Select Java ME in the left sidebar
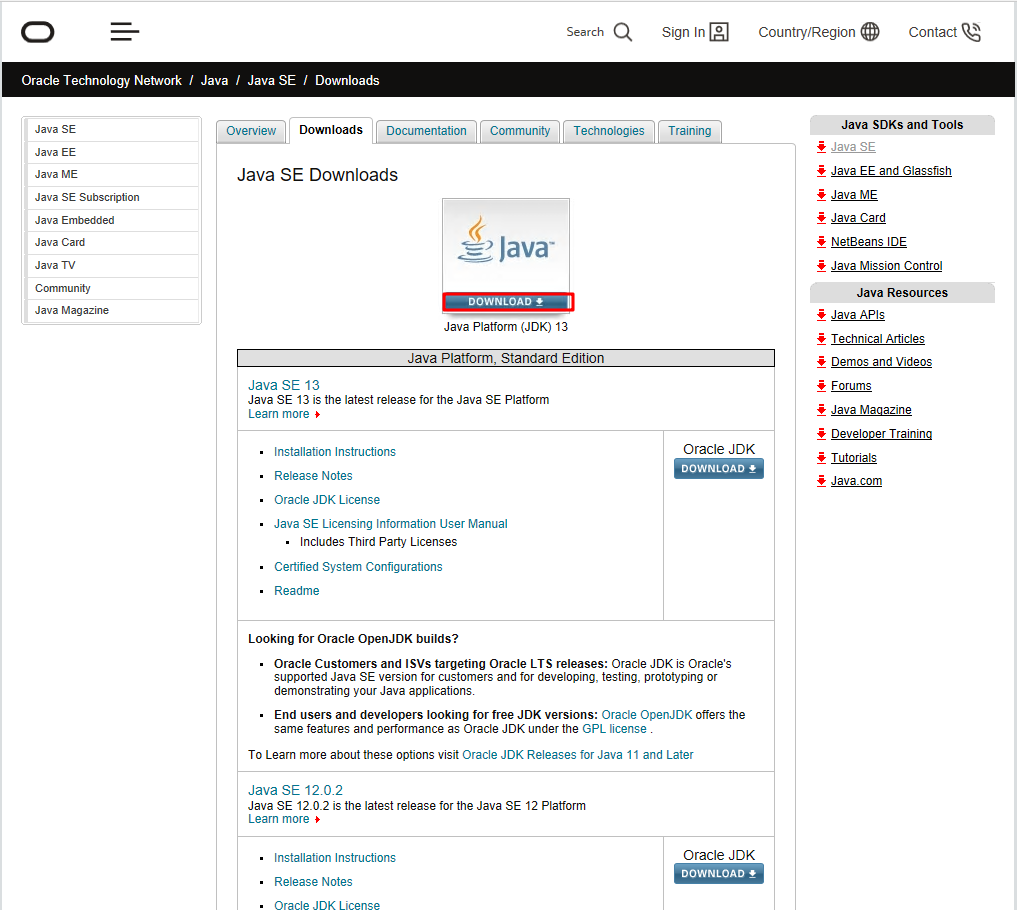The height and width of the screenshot is (910, 1017). pyautogui.click(x=112, y=174)
